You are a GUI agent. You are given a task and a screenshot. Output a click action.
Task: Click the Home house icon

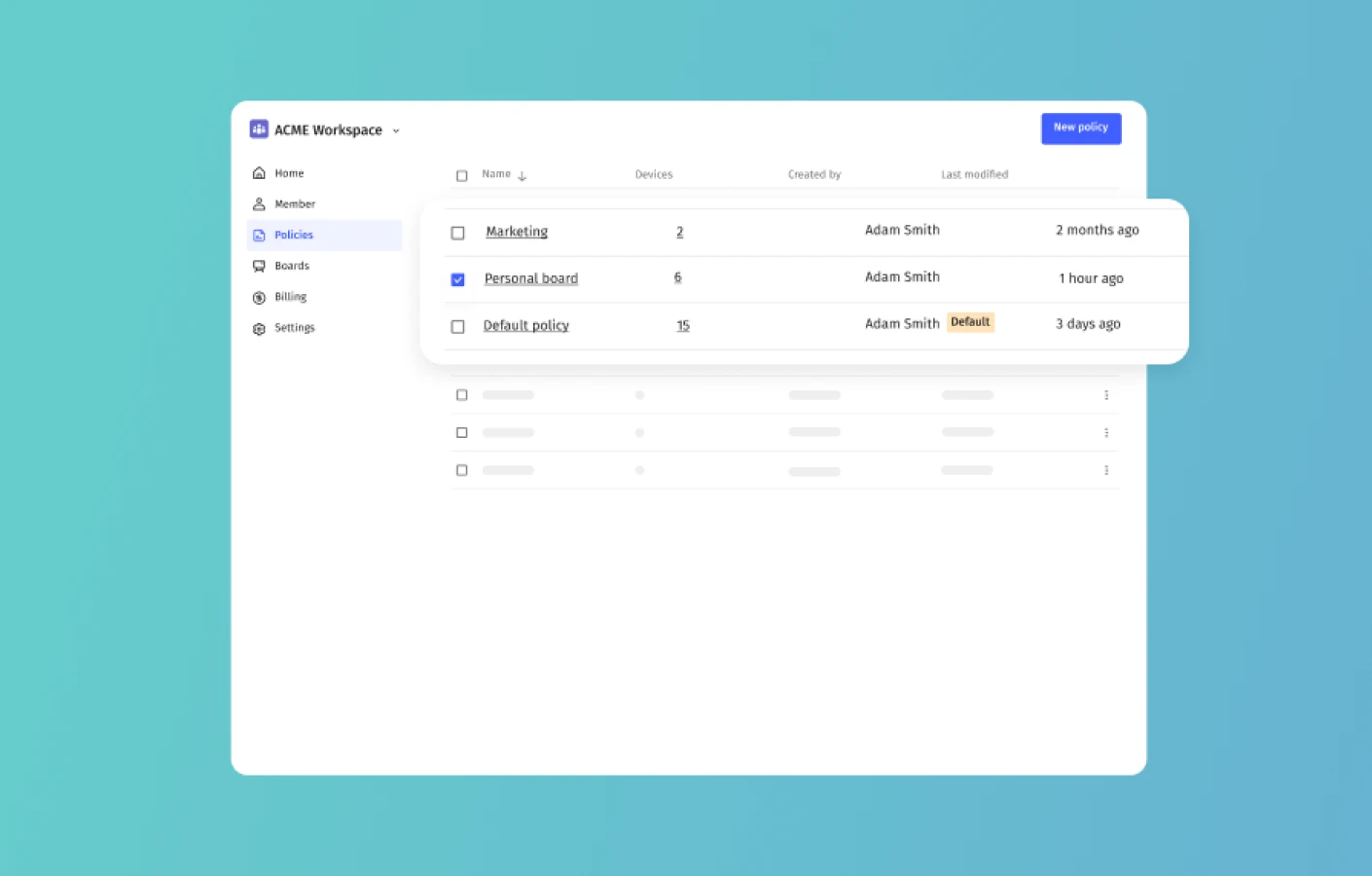pyautogui.click(x=259, y=173)
